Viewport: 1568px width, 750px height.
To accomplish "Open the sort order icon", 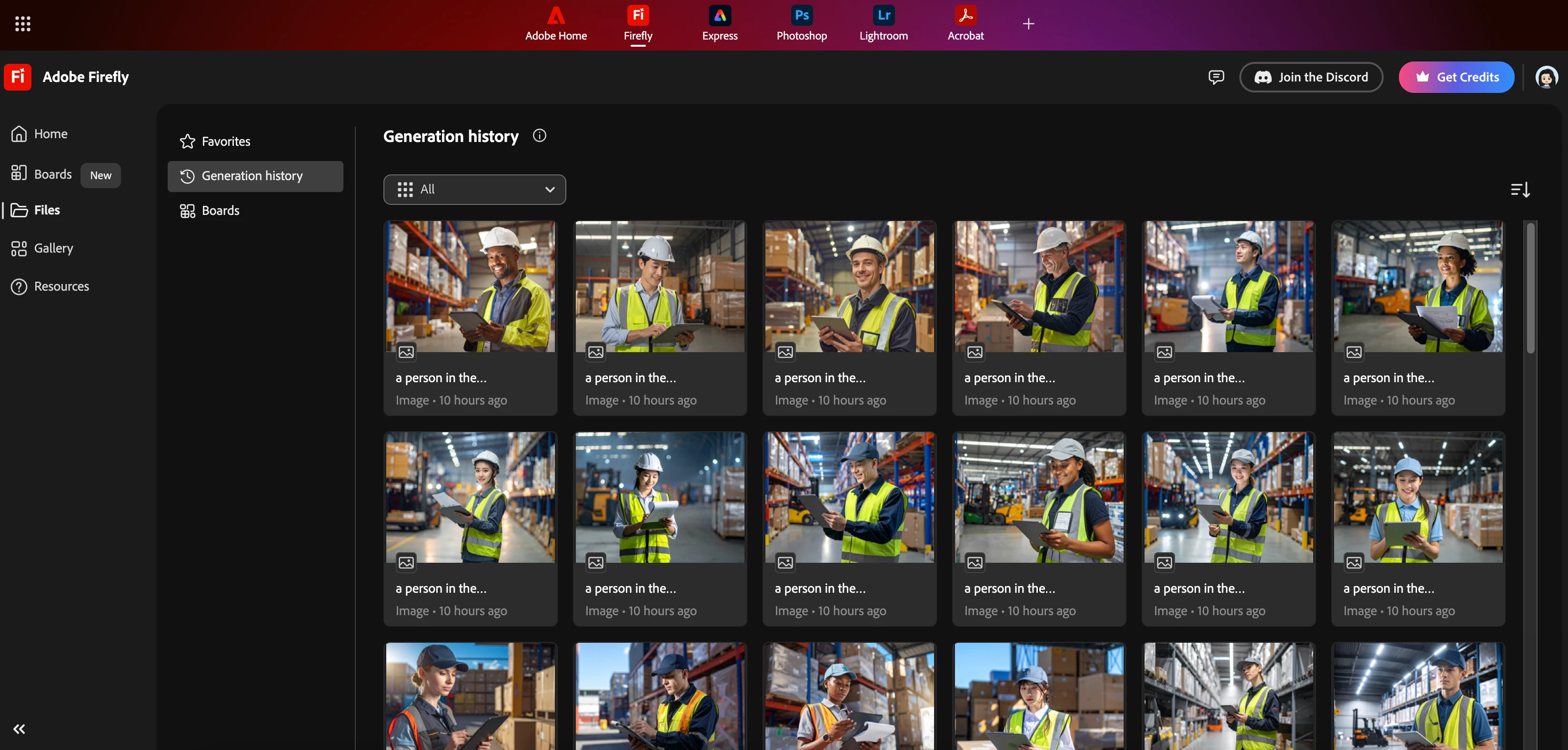I will [1520, 190].
